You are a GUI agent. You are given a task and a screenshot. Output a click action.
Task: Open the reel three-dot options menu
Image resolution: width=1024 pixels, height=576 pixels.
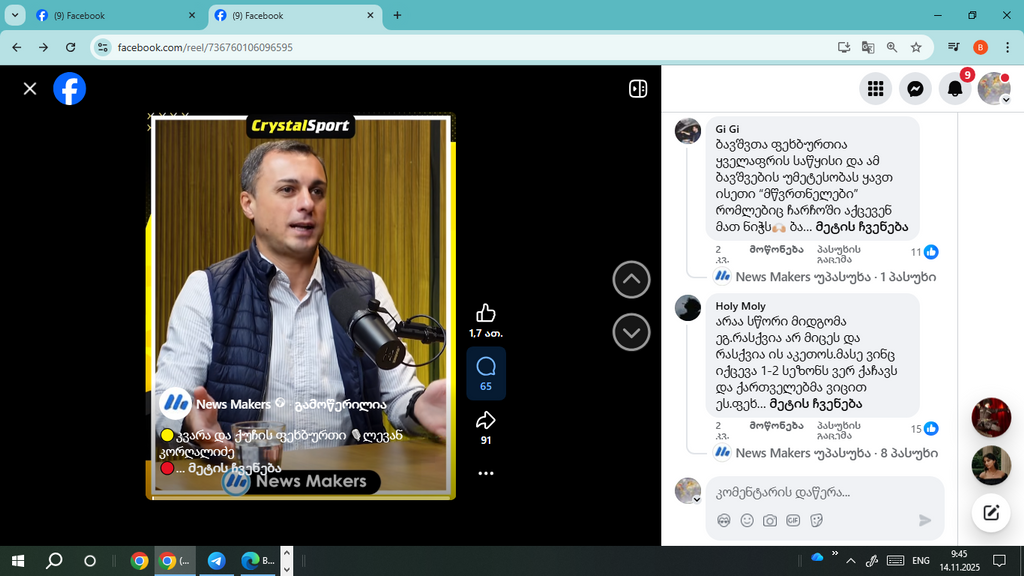click(x=486, y=473)
